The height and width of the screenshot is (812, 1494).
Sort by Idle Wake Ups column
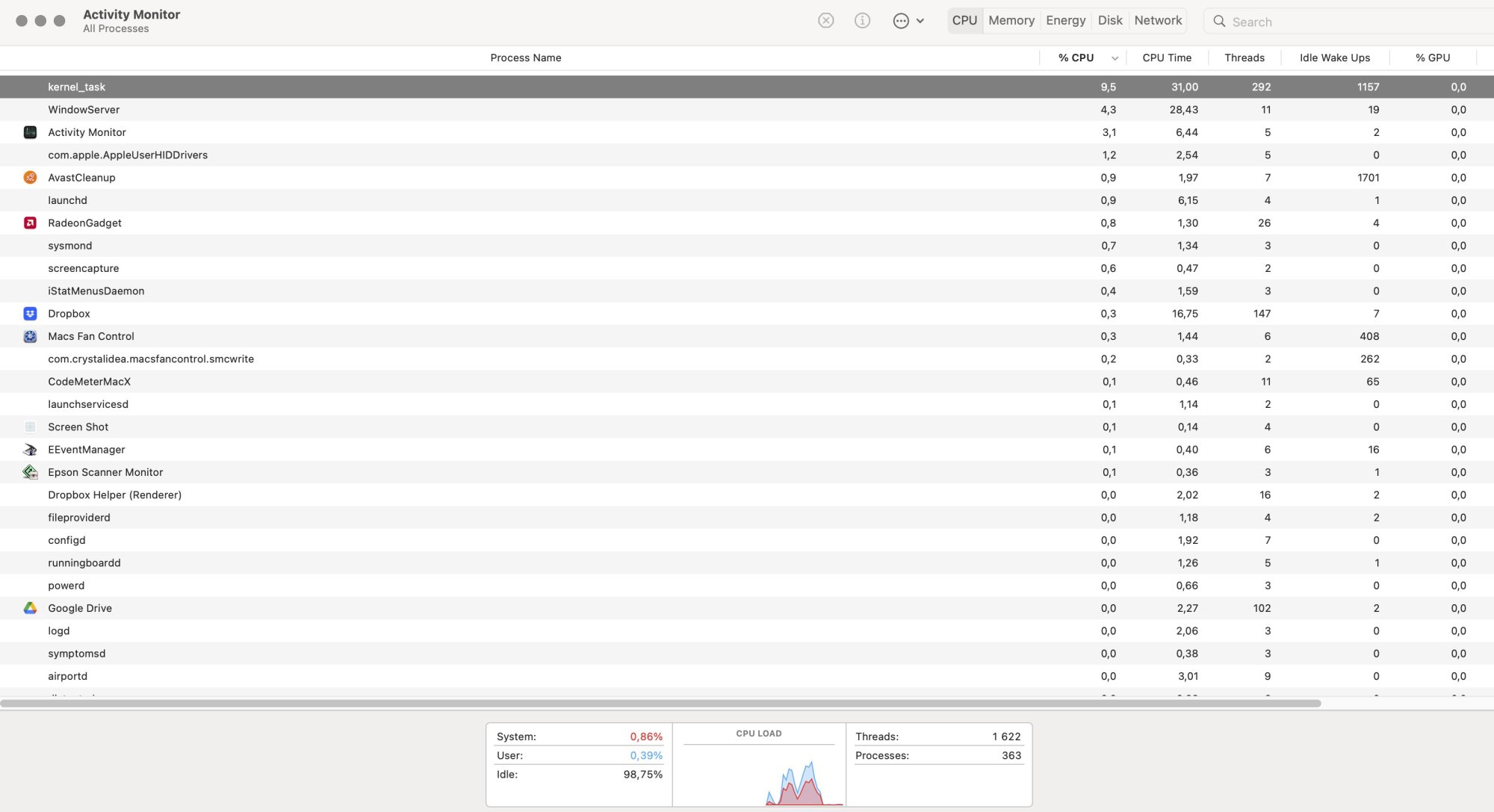[x=1334, y=58]
